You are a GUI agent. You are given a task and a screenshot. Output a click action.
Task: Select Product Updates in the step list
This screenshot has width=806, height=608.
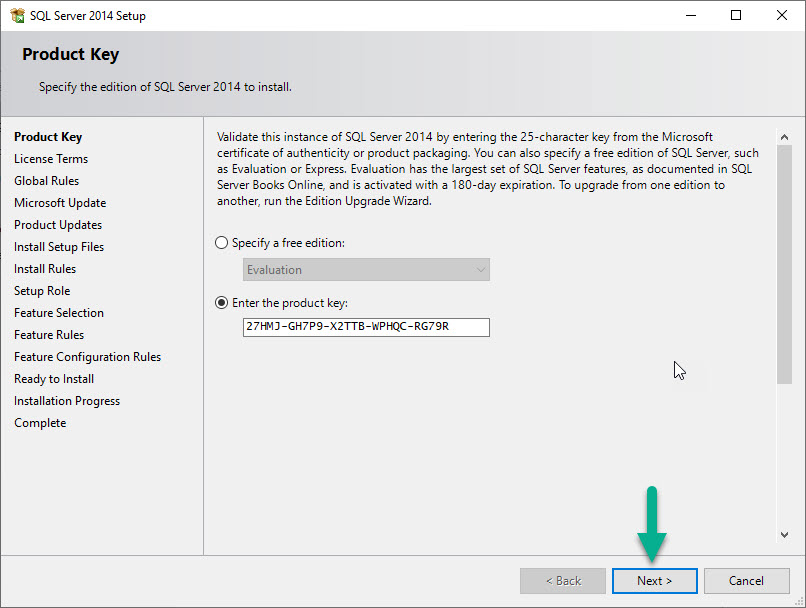[x=58, y=225]
